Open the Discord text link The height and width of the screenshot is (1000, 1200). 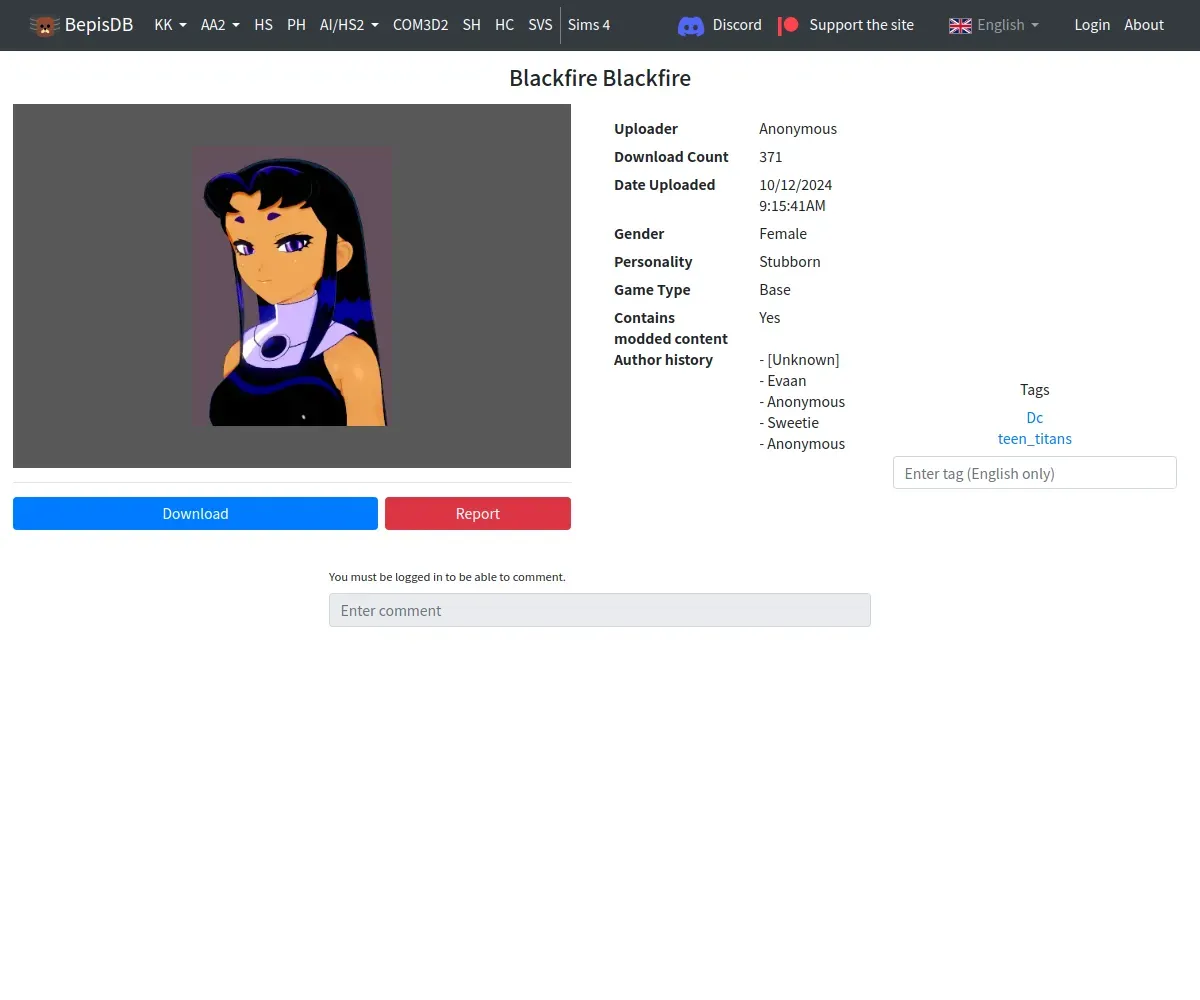coord(737,25)
